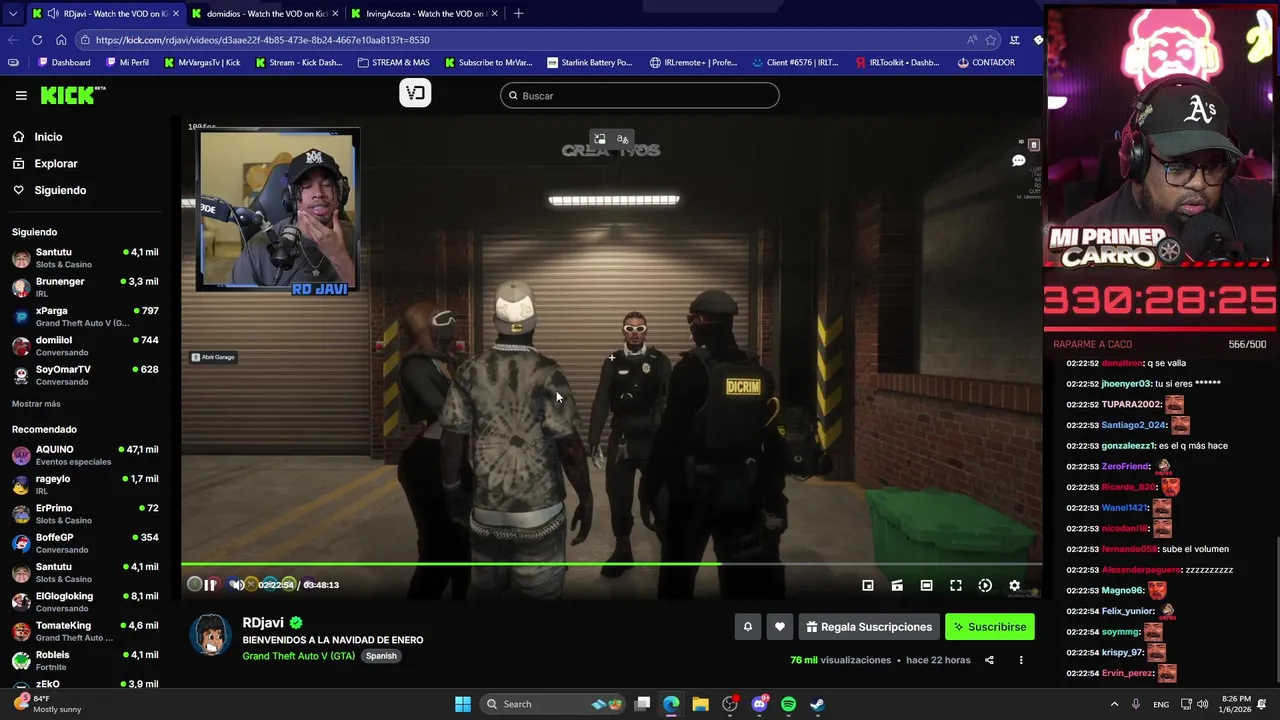Open Inicio in the sidebar
This screenshot has height=720, width=1280.
pyautogui.click(x=48, y=137)
